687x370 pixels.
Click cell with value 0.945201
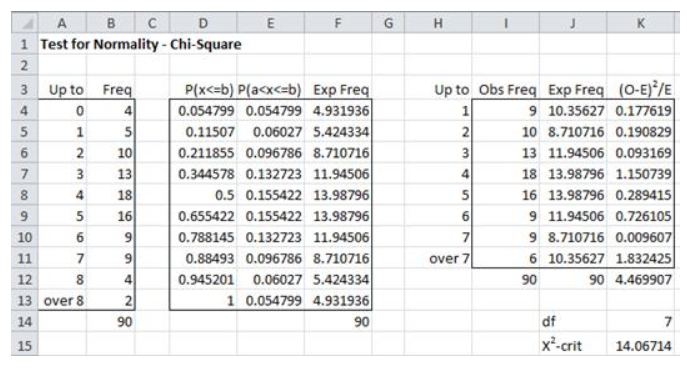(203, 279)
